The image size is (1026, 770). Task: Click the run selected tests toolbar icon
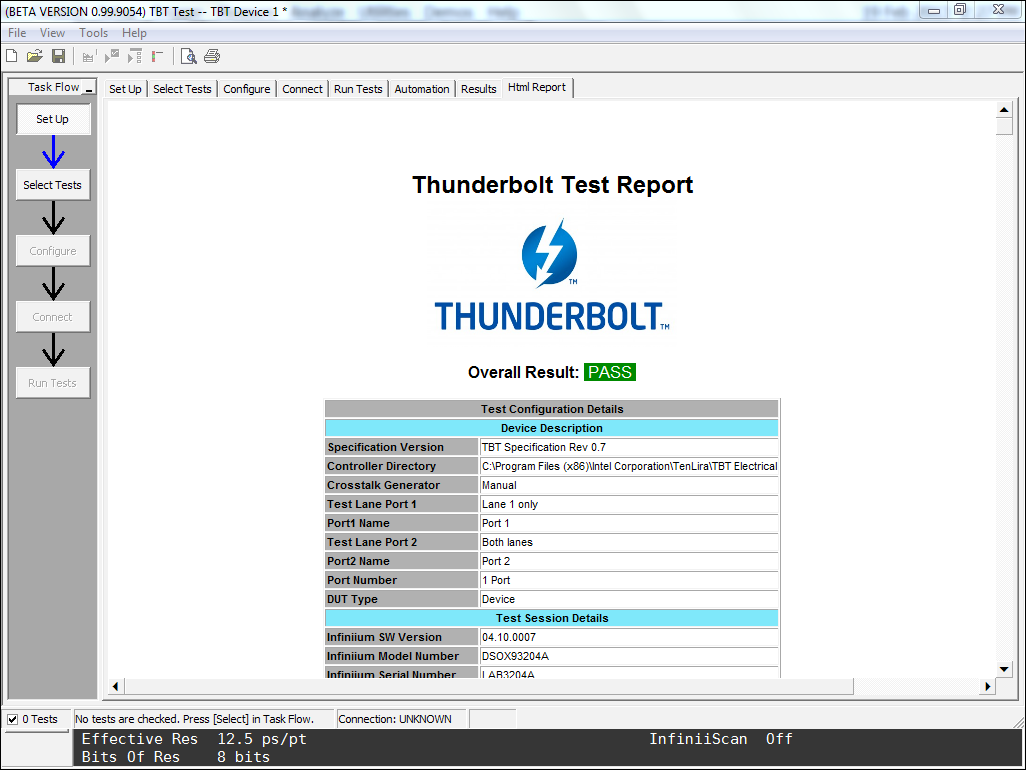[x=112, y=56]
